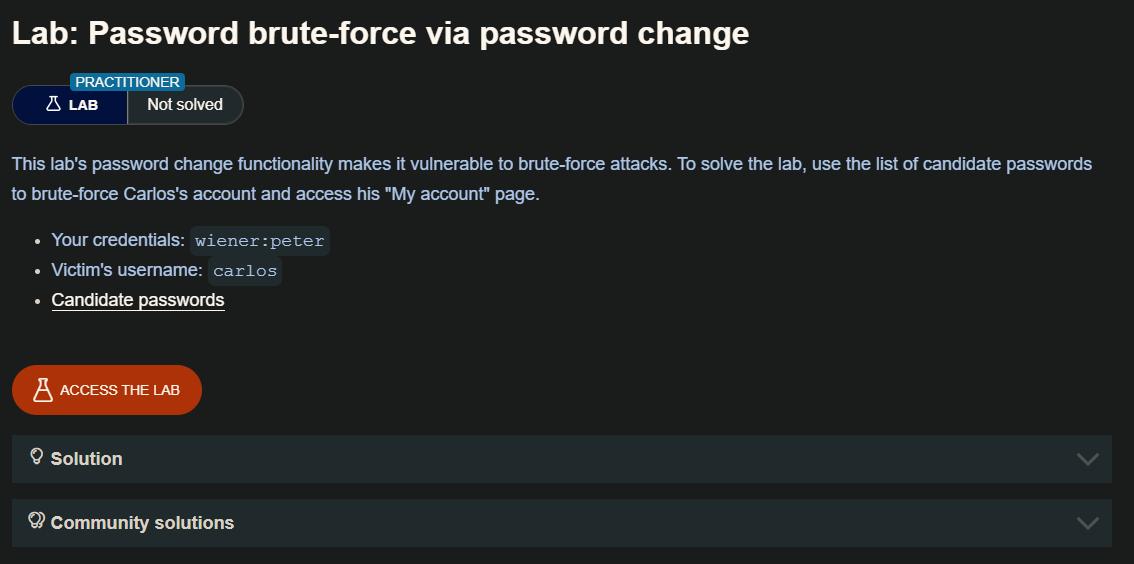This screenshot has height=564, width=1134.
Task: Open the Community solutions header text
Action: tap(142, 523)
